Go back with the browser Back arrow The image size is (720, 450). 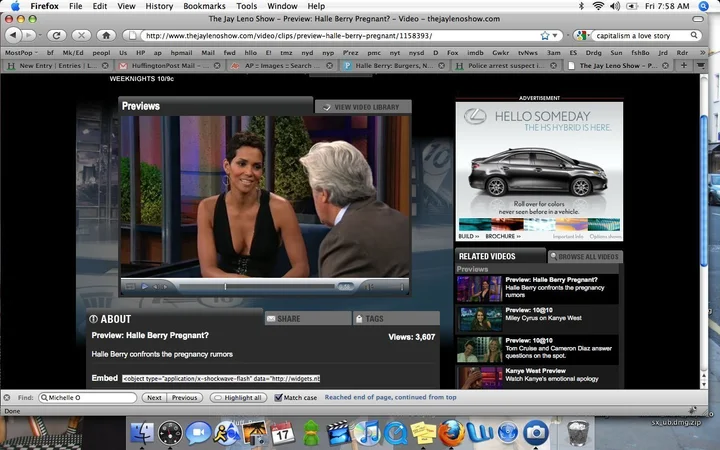pos(13,35)
